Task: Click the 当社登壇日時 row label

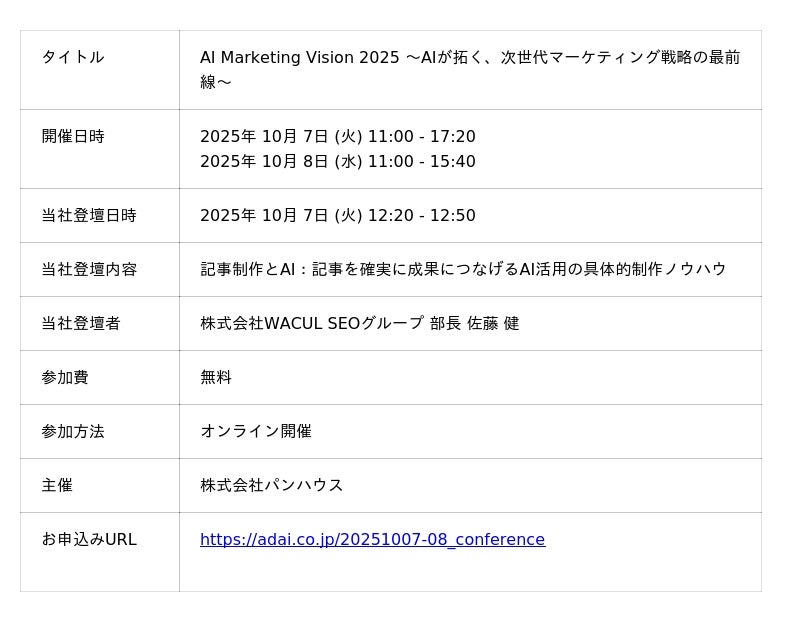Action: click(x=89, y=216)
